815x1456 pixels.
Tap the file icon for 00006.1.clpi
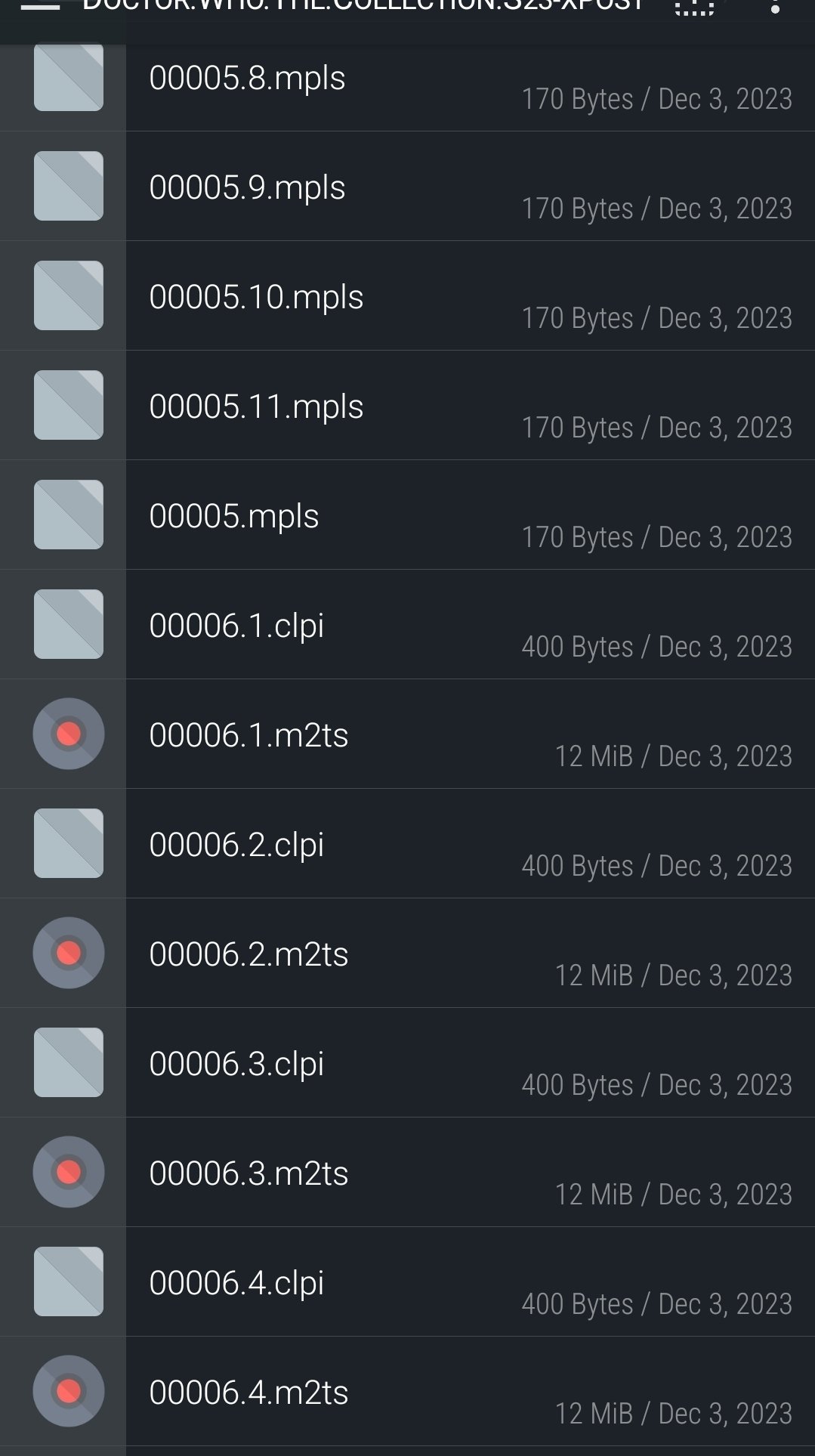[x=68, y=624]
